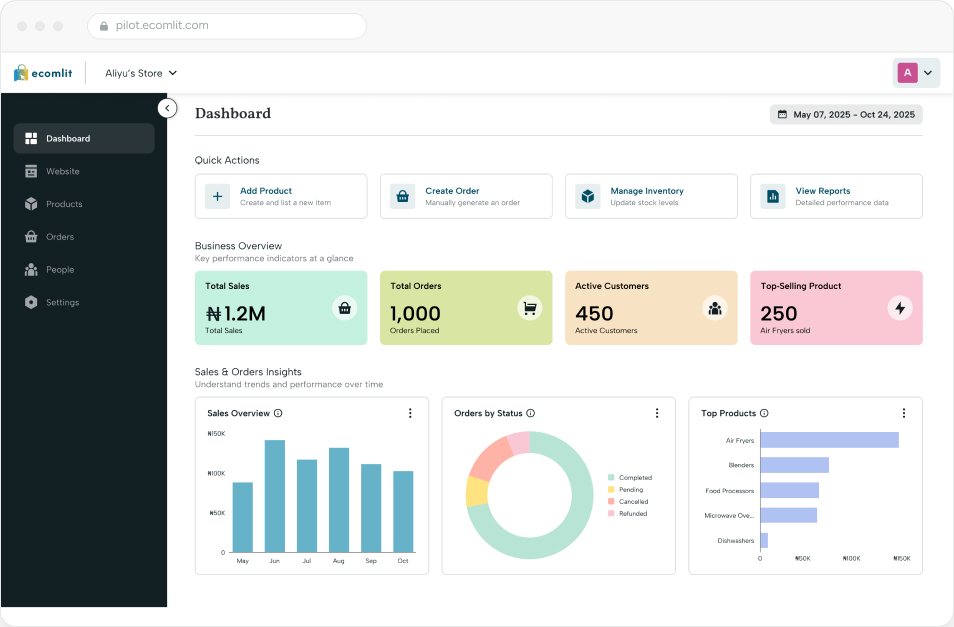Image resolution: width=954 pixels, height=627 pixels.
Task: Open Products in the sidebar
Action: pyautogui.click(x=84, y=204)
